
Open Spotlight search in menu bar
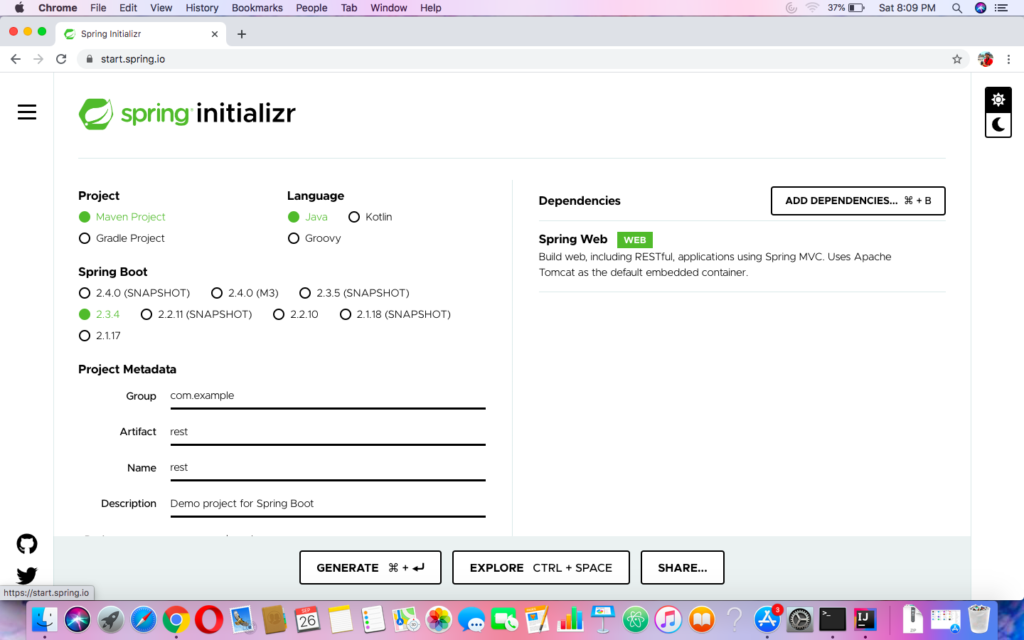point(957,8)
